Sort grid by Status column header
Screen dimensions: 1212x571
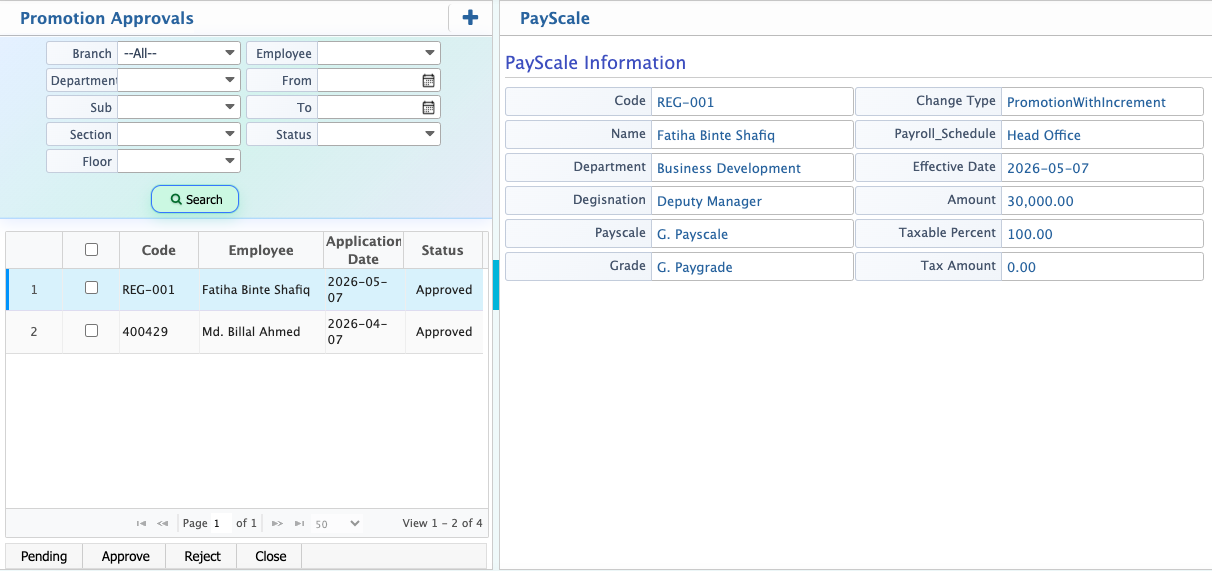click(x=442, y=250)
